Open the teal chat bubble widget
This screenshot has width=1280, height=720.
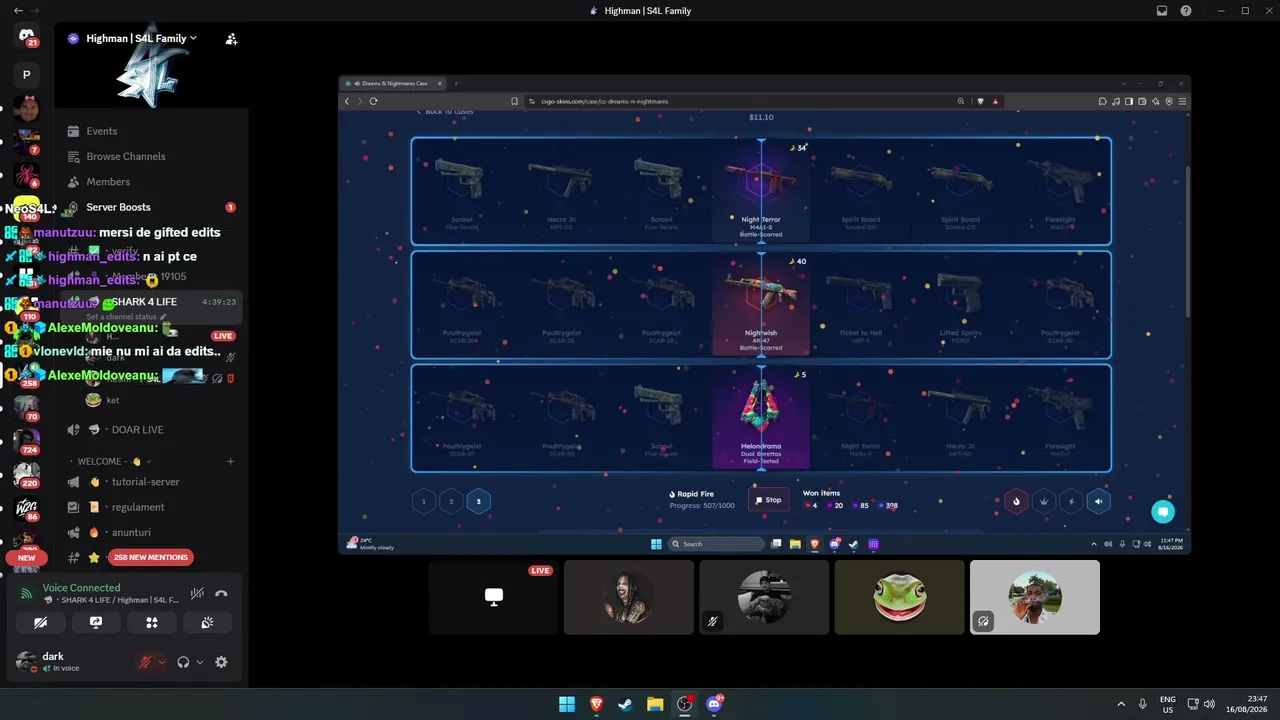coord(1162,512)
